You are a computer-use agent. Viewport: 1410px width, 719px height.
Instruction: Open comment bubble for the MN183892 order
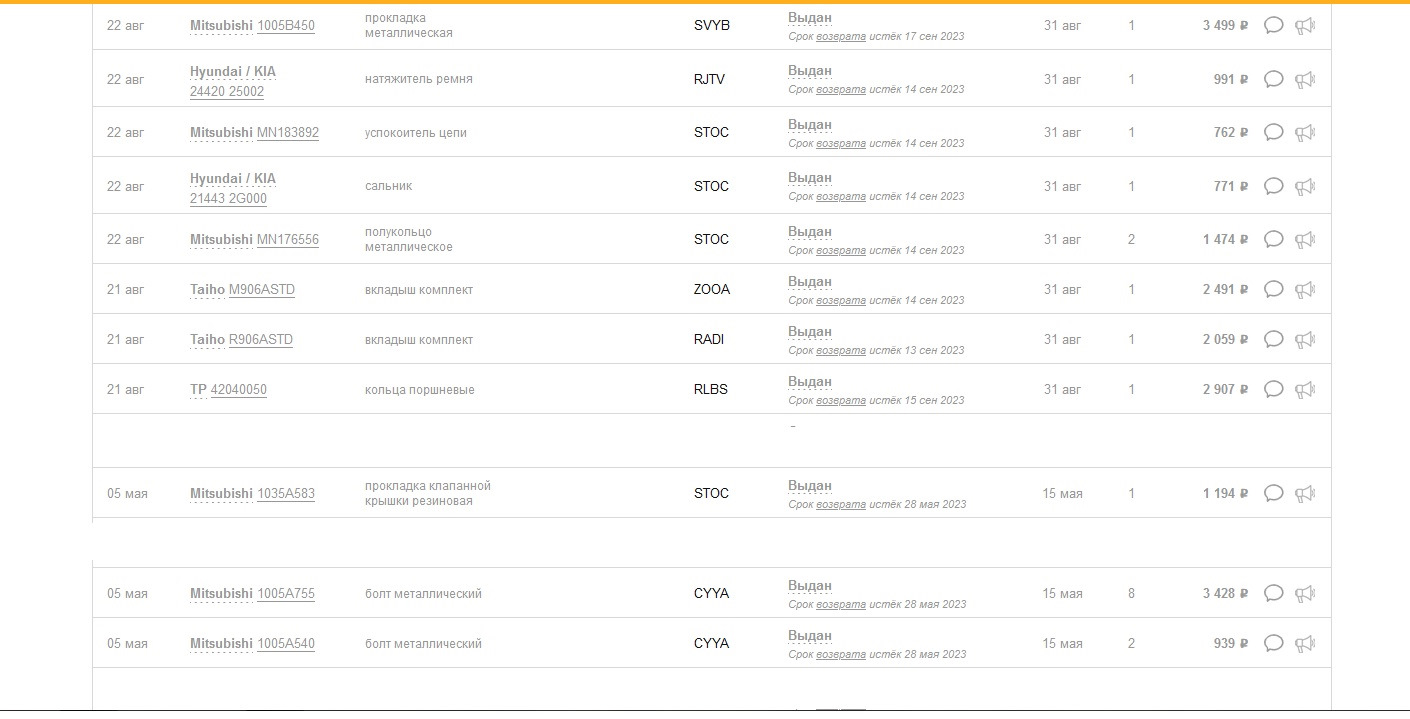[x=1273, y=132]
